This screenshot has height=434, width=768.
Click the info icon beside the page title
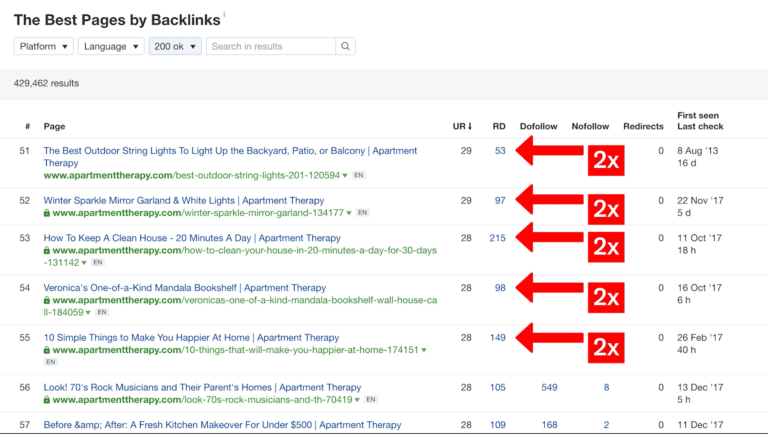click(x=224, y=15)
